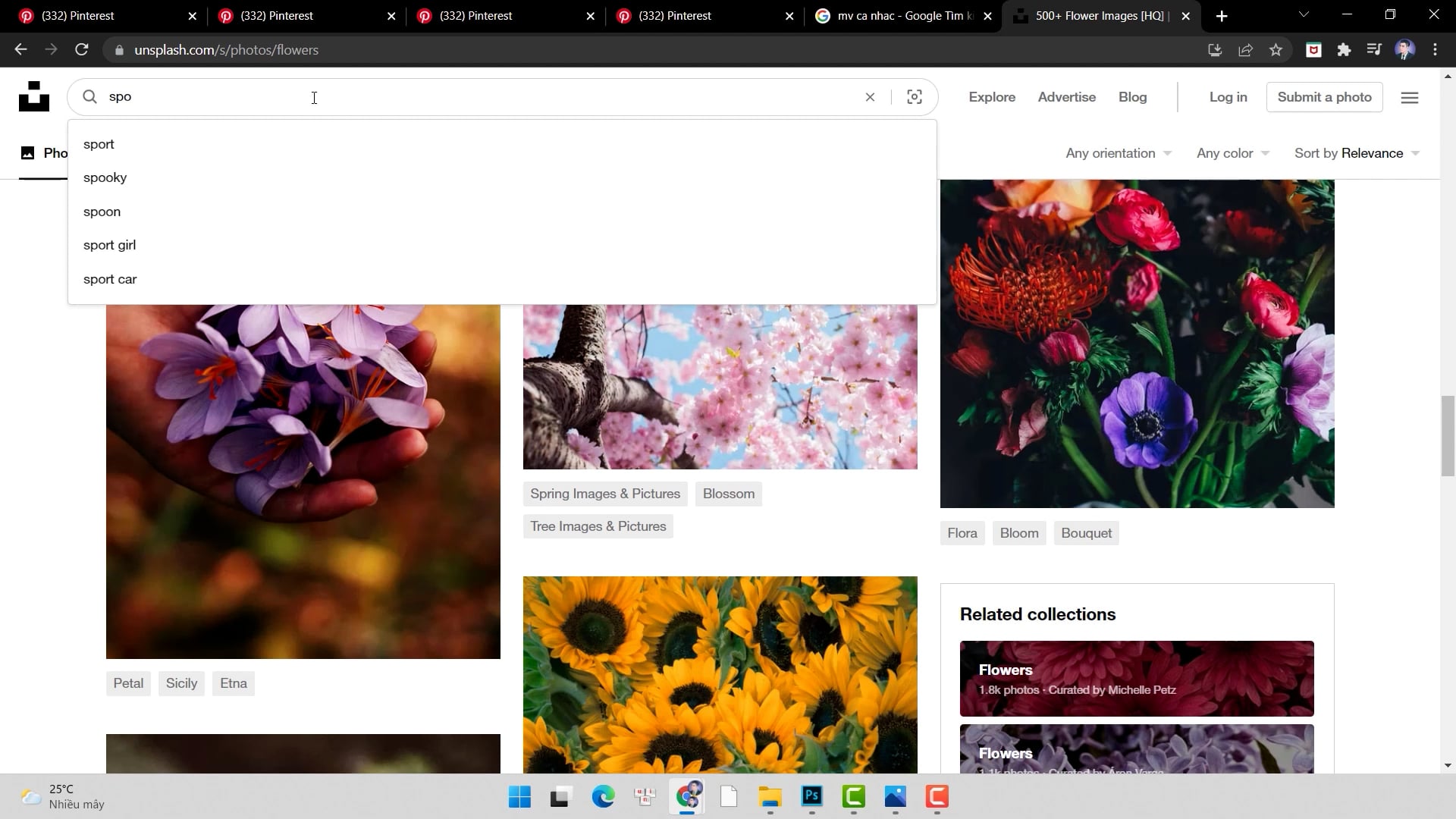Click the Submit a photo button
Image resolution: width=1456 pixels, height=819 pixels.
[x=1324, y=97]
